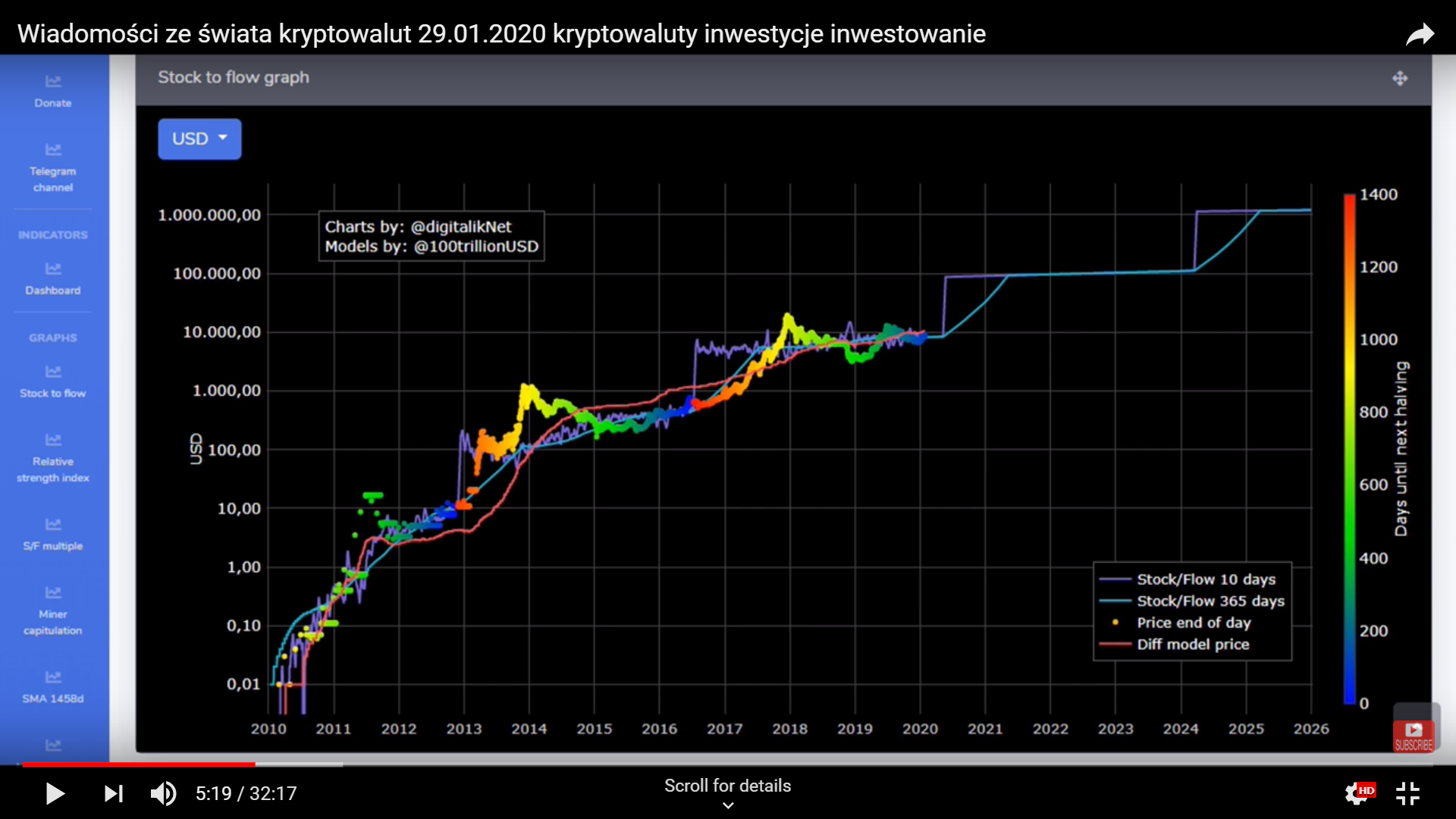Click the 1.000.000,00 y-axis label

click(209, 215)
